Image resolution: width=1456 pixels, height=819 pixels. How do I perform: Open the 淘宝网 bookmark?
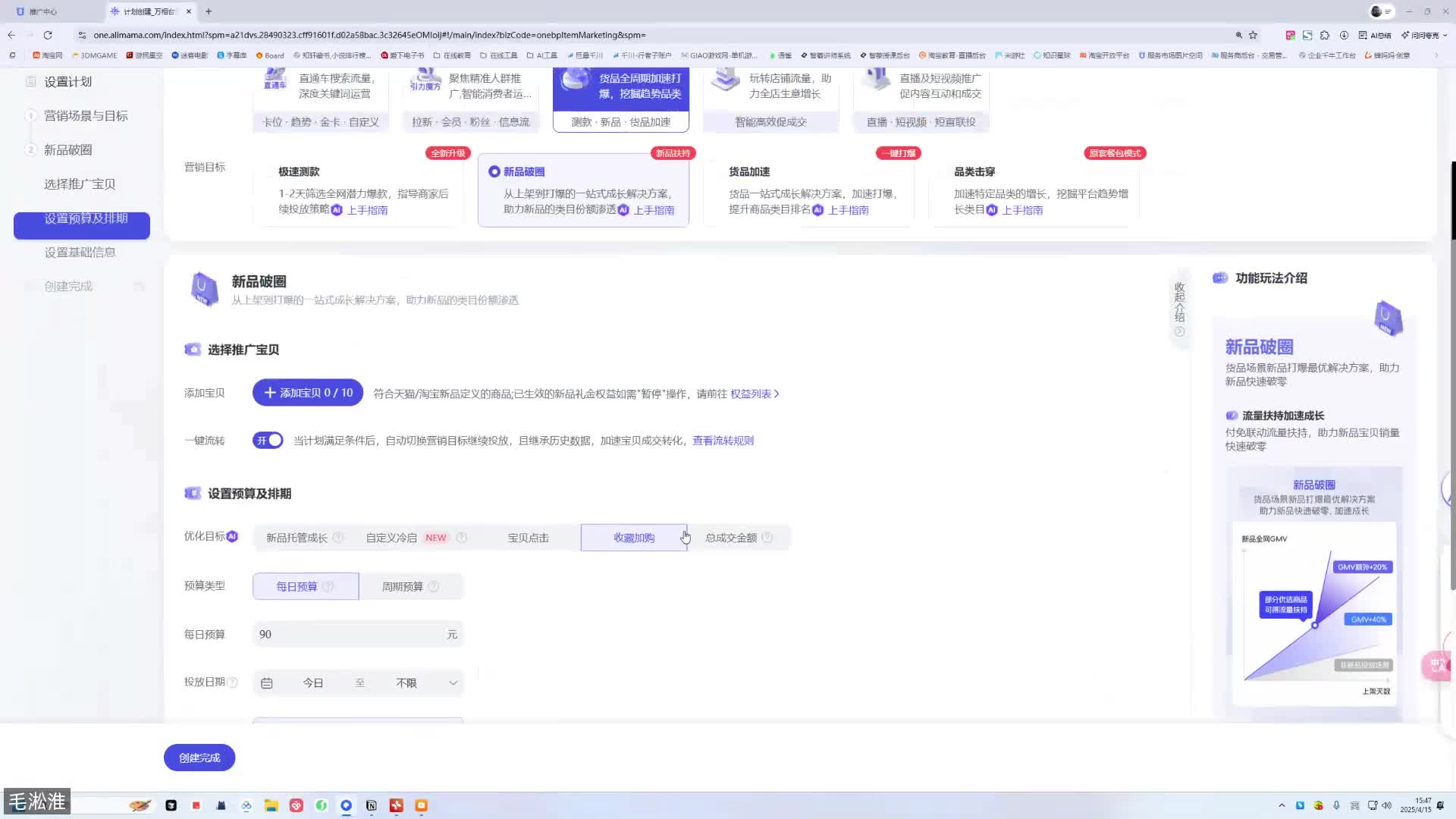tap(48, 55)
